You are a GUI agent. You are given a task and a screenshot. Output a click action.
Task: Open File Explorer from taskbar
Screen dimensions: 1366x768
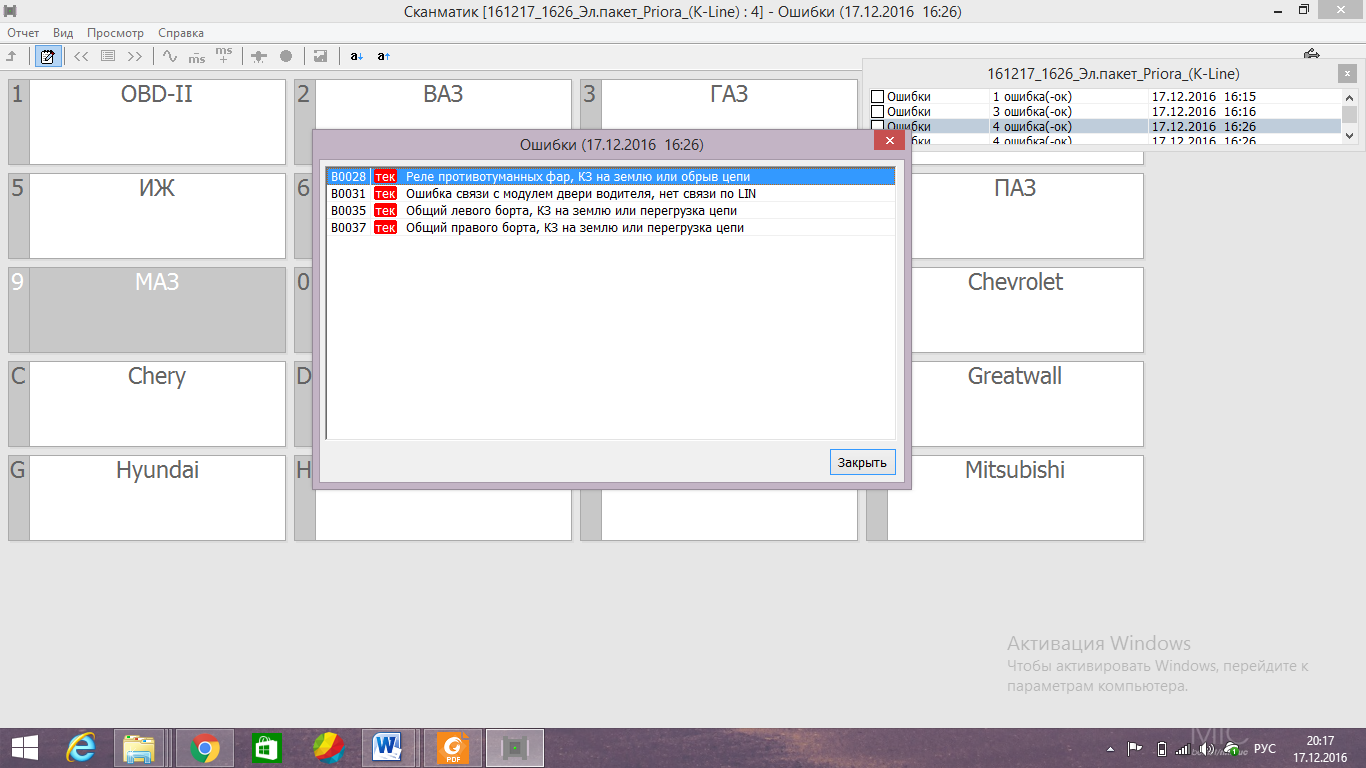(139, 748)
